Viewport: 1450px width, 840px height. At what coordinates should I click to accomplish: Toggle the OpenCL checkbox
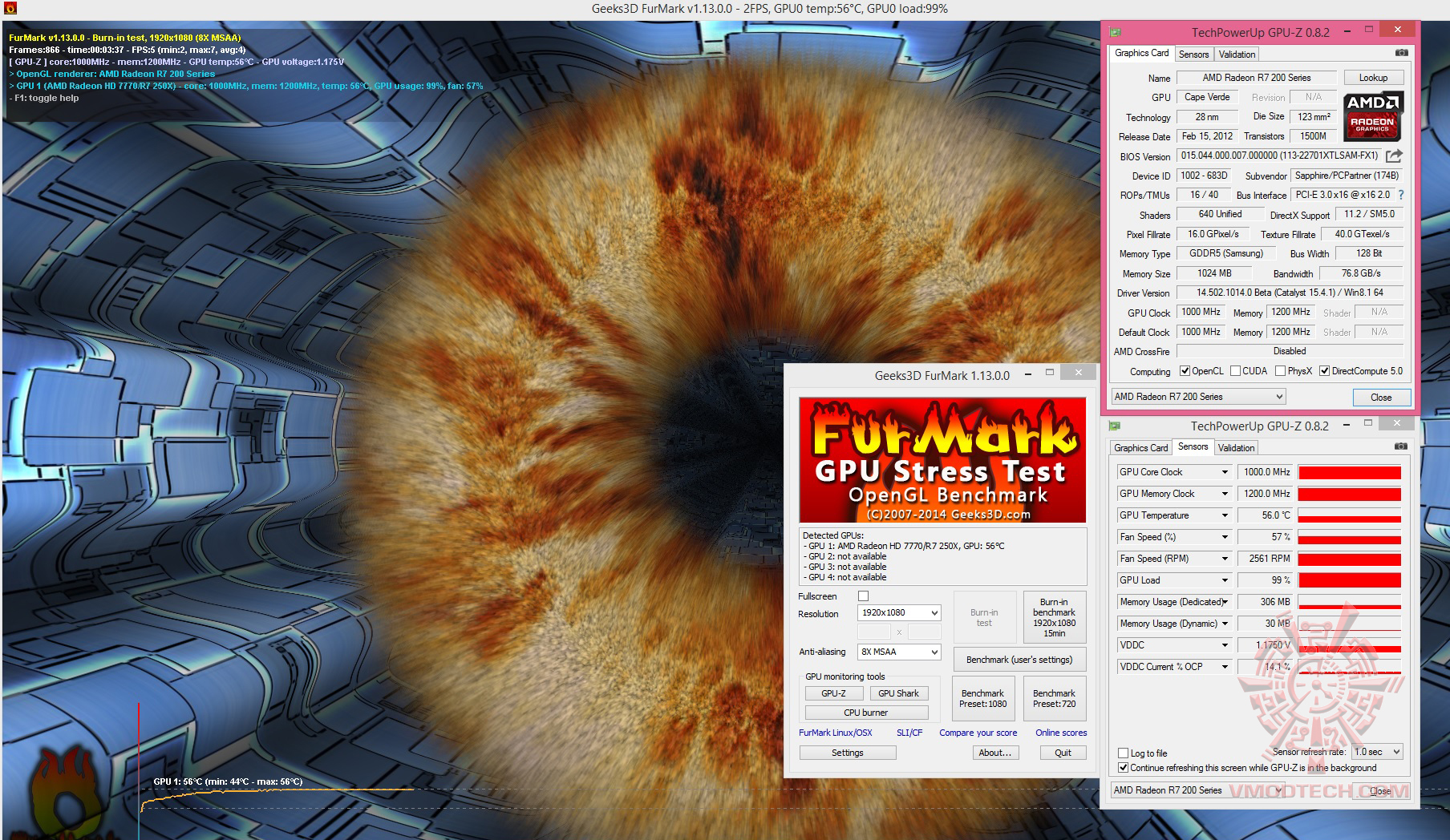pos(1185,371)
